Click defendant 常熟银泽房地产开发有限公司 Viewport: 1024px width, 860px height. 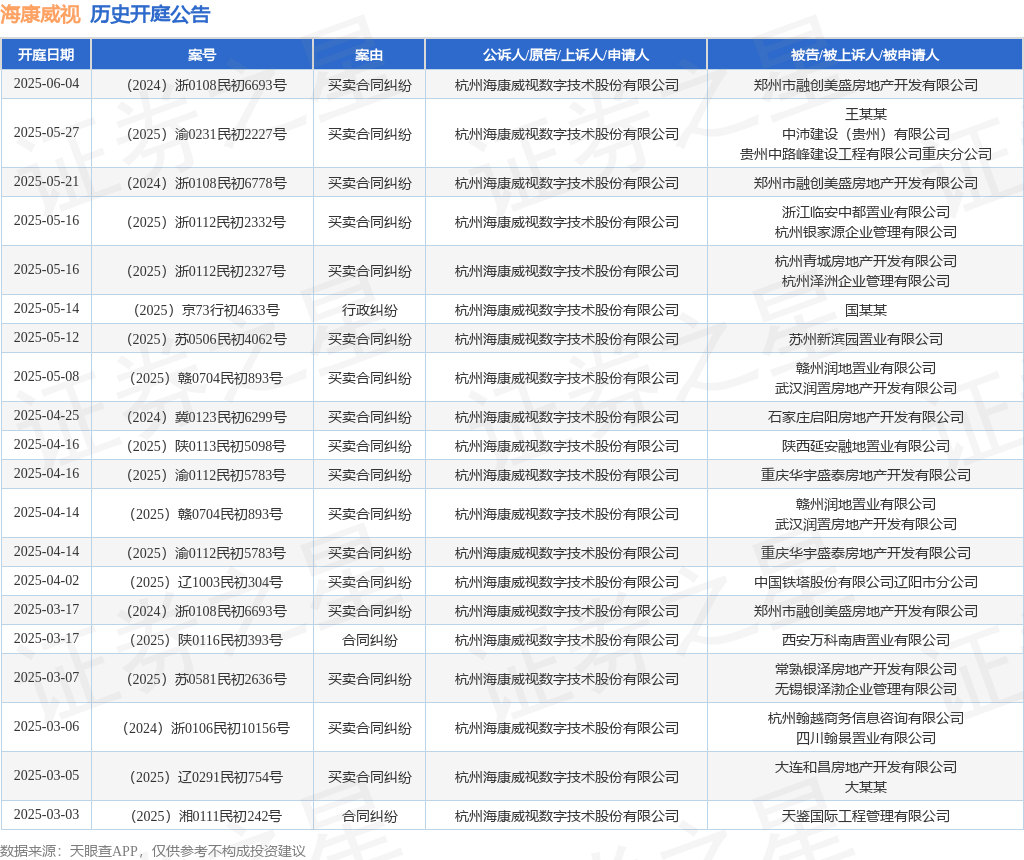[865, 669]
